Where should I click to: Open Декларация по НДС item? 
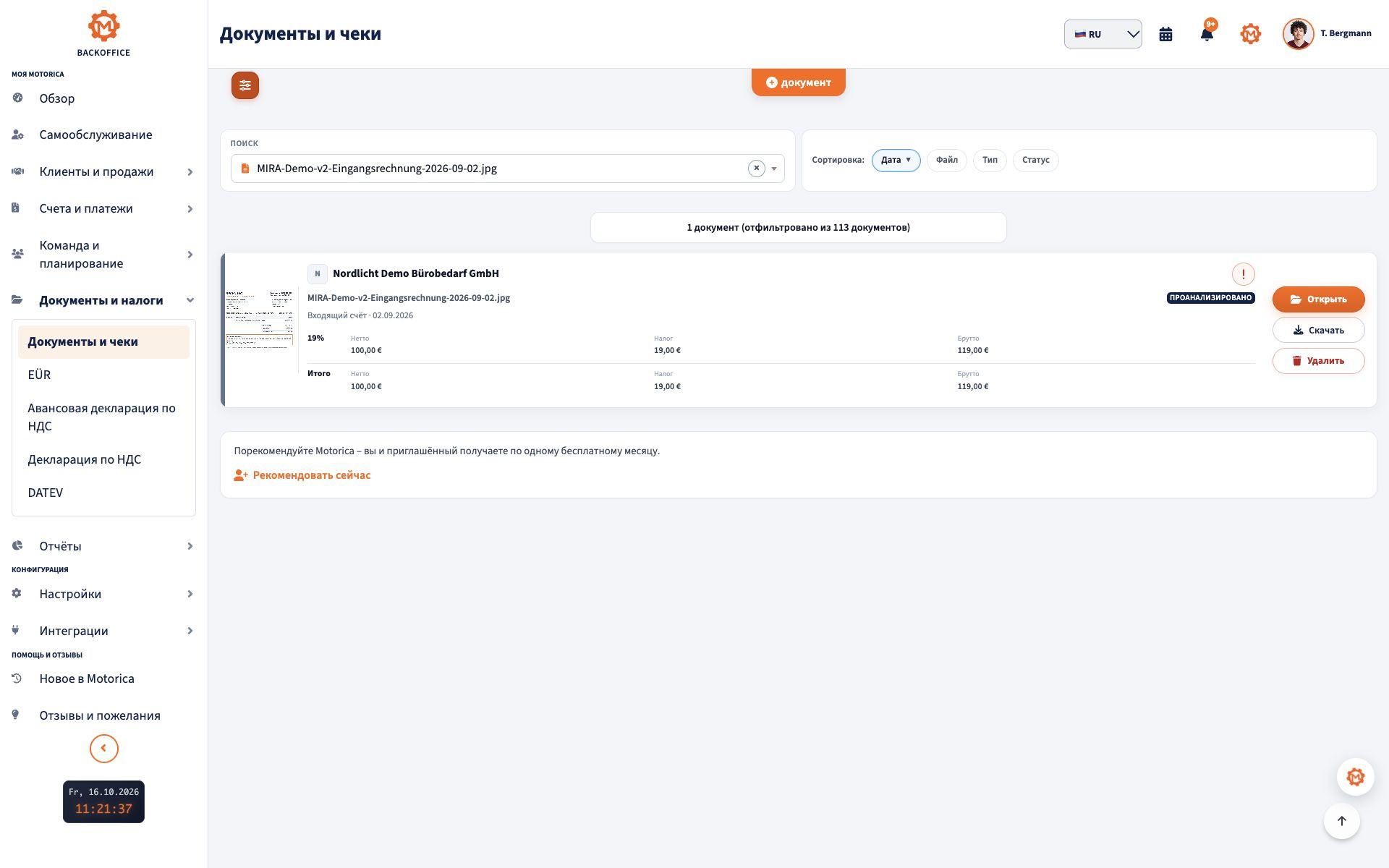coord(103,459)
